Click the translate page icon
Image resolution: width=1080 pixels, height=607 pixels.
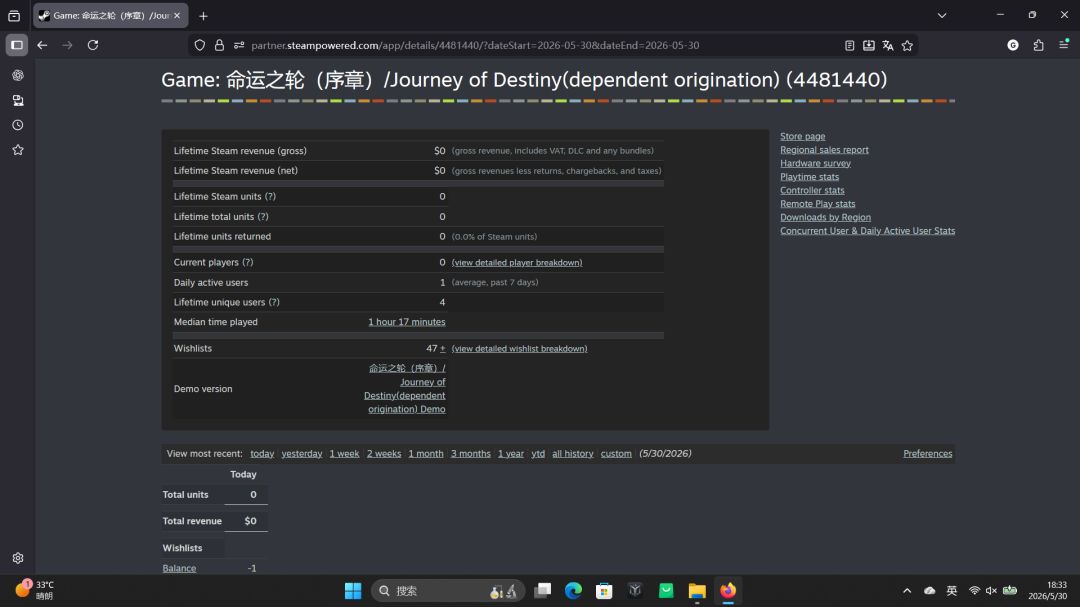click(888, 45)
